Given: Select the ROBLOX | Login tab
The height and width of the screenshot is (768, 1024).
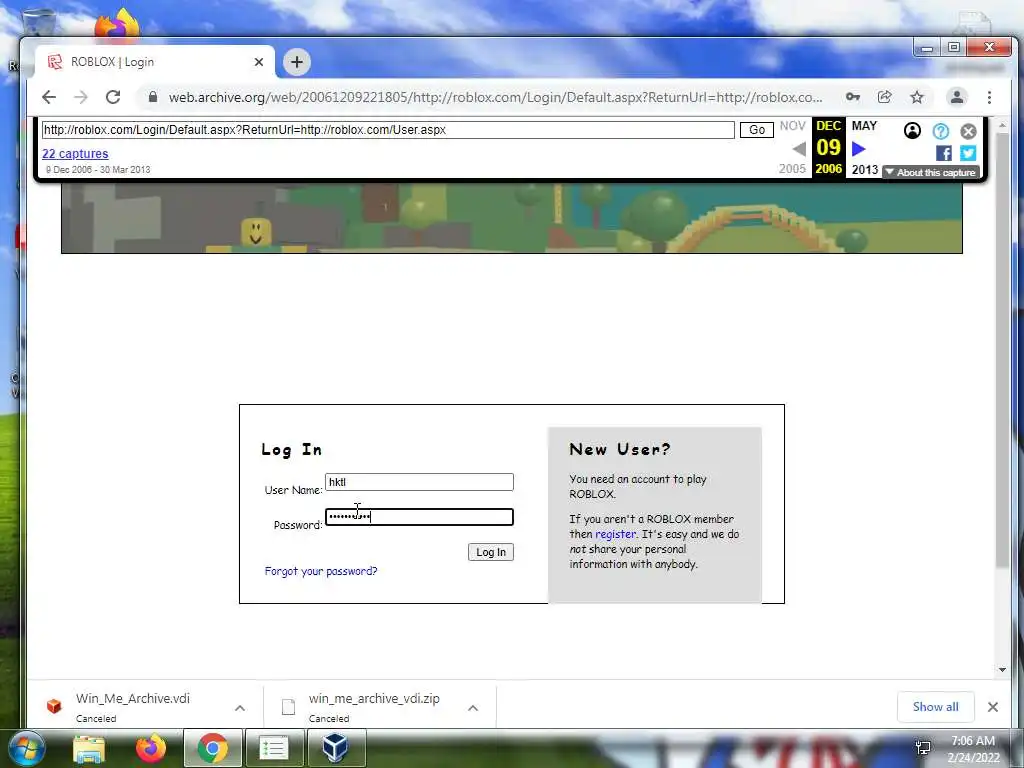Looking at the screenshot, I should point(154,62).
